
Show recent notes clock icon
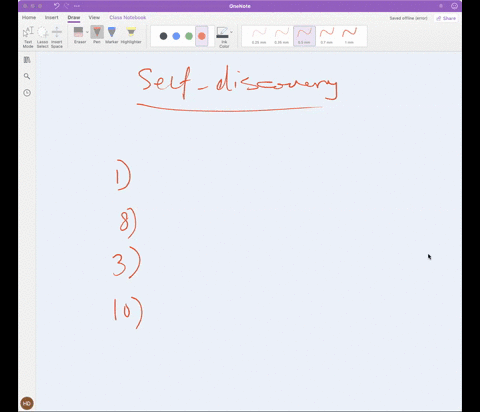27,93
